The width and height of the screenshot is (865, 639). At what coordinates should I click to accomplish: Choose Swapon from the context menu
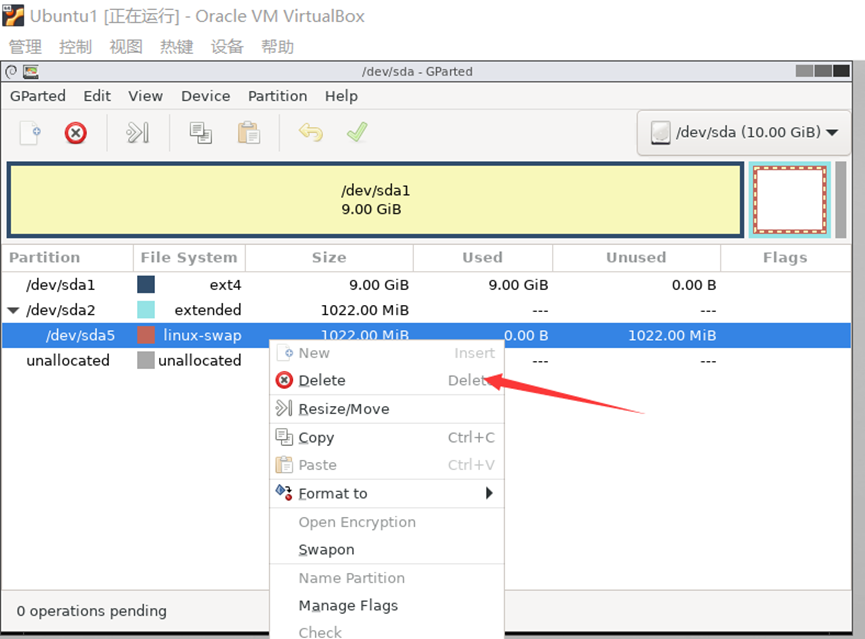pyautogui.click(x=387, y=550)
